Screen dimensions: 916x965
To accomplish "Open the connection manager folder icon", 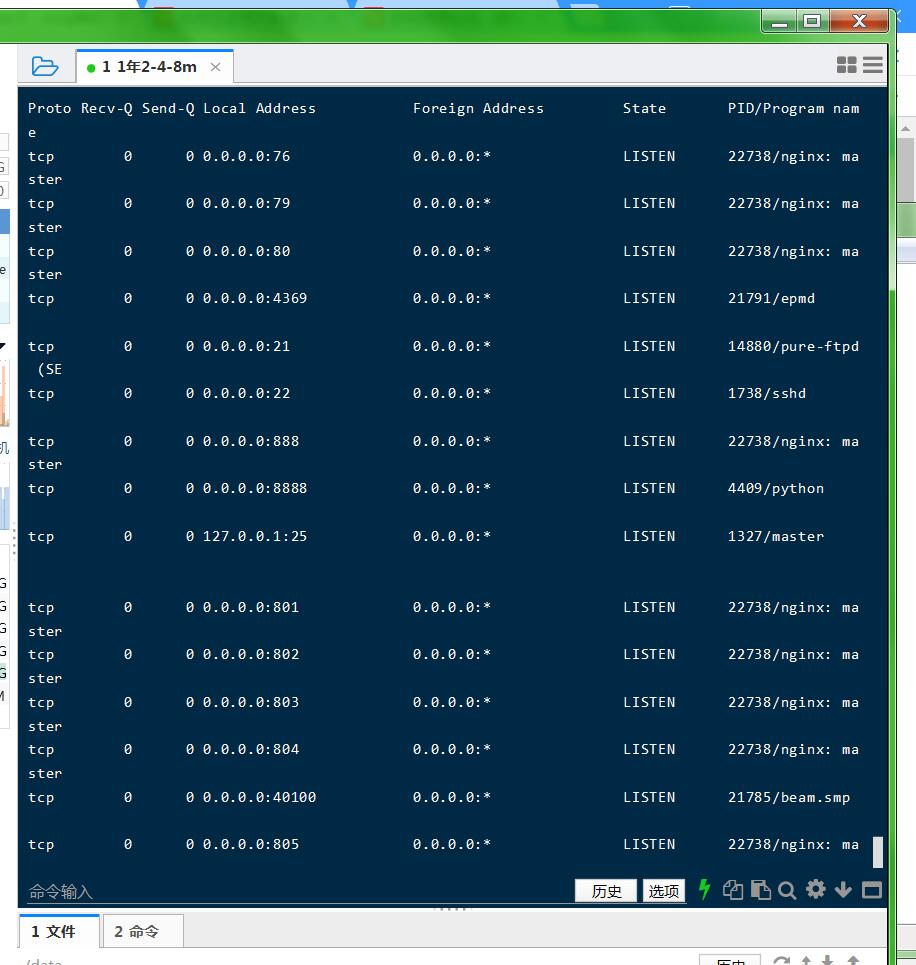I will (x=45, y=66).
